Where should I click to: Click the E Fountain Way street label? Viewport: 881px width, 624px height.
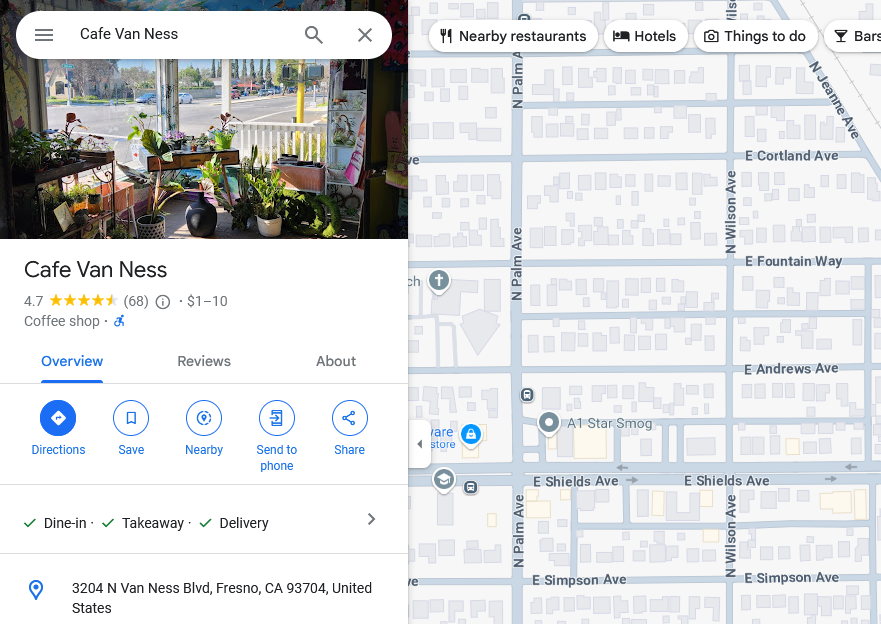793,261
